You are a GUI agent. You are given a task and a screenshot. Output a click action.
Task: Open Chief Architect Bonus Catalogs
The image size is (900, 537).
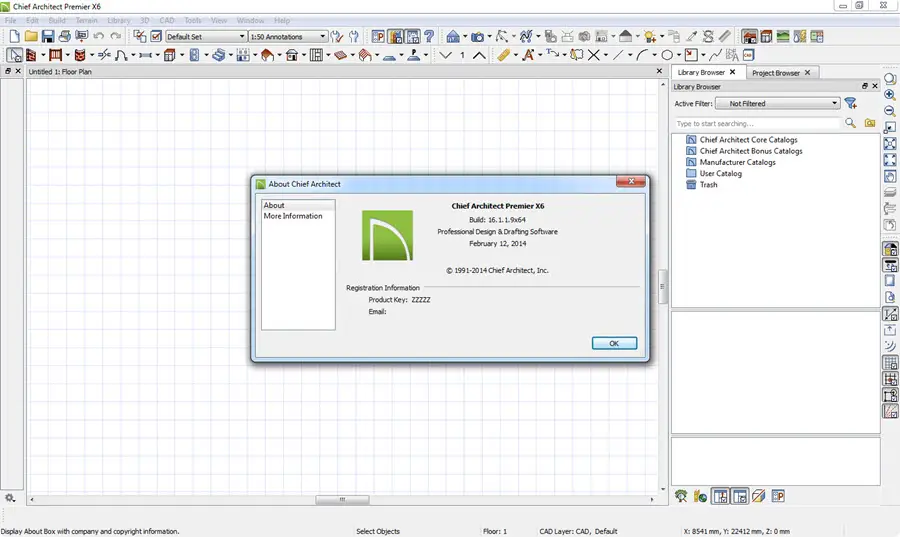click(751, 151)
